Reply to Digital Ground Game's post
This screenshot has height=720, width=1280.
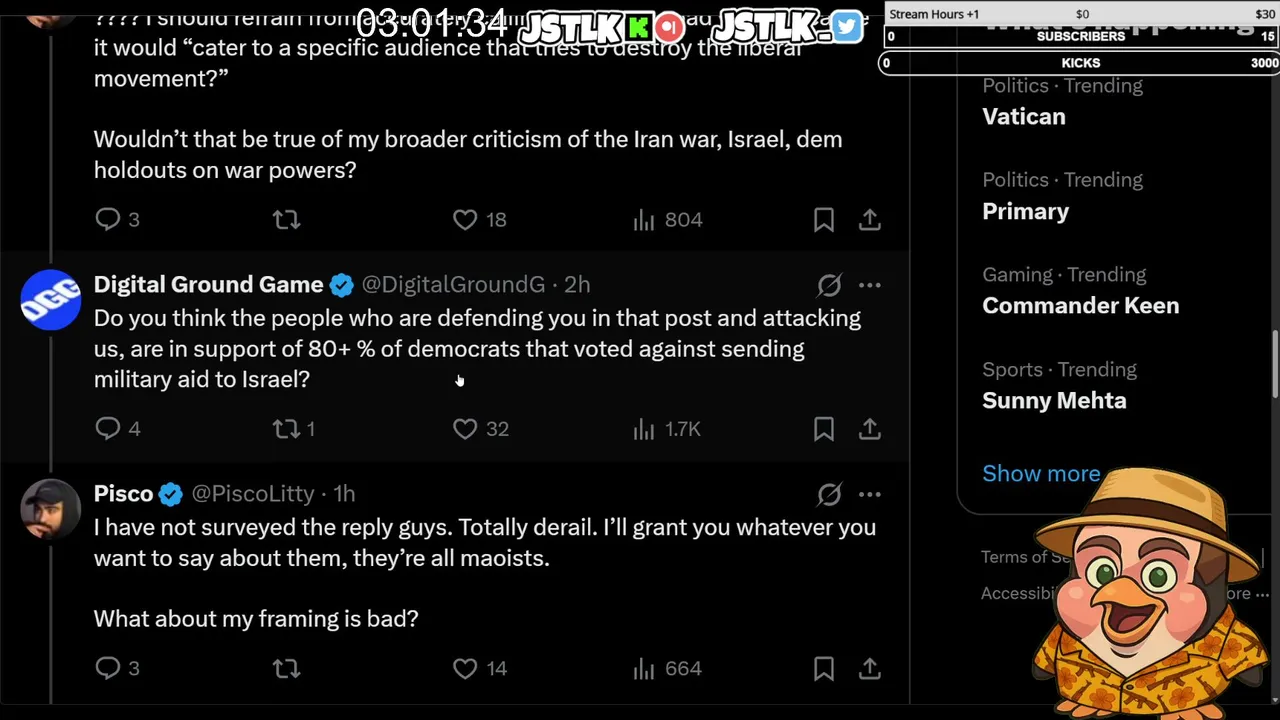108,429
